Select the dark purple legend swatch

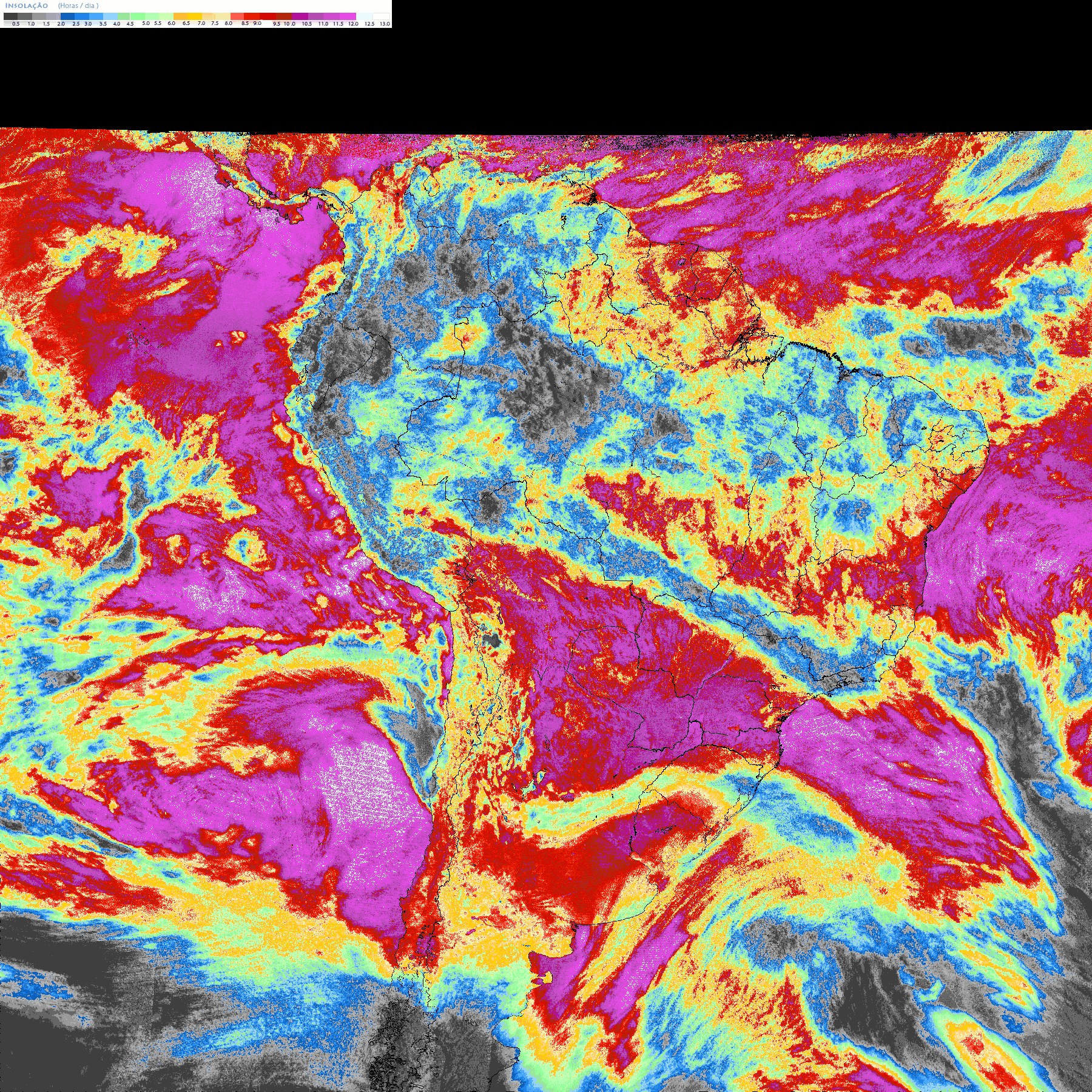[300, 16]
